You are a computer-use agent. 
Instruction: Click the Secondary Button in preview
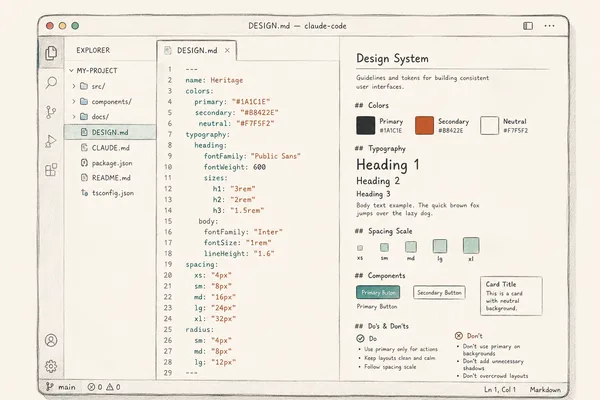click(439, 292)
